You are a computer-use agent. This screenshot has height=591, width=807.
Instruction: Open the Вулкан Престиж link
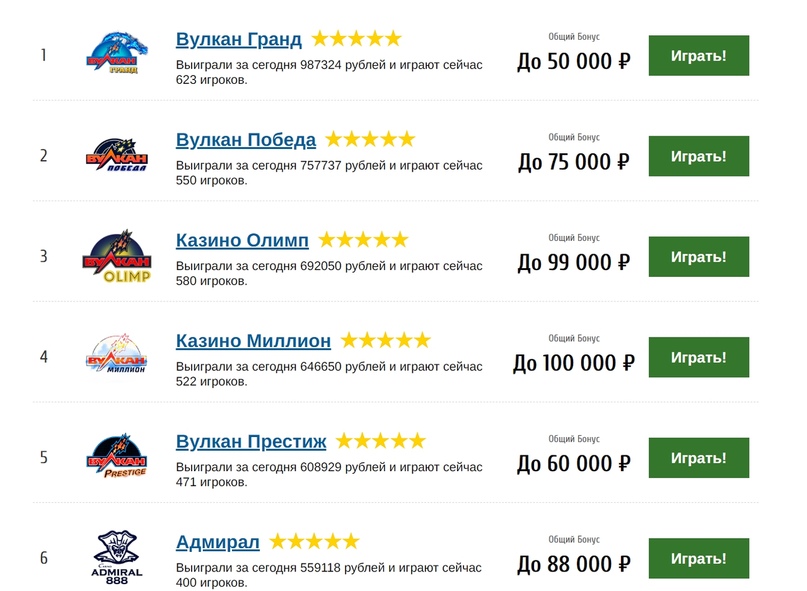pyautogui.click(x=251, y=441)
